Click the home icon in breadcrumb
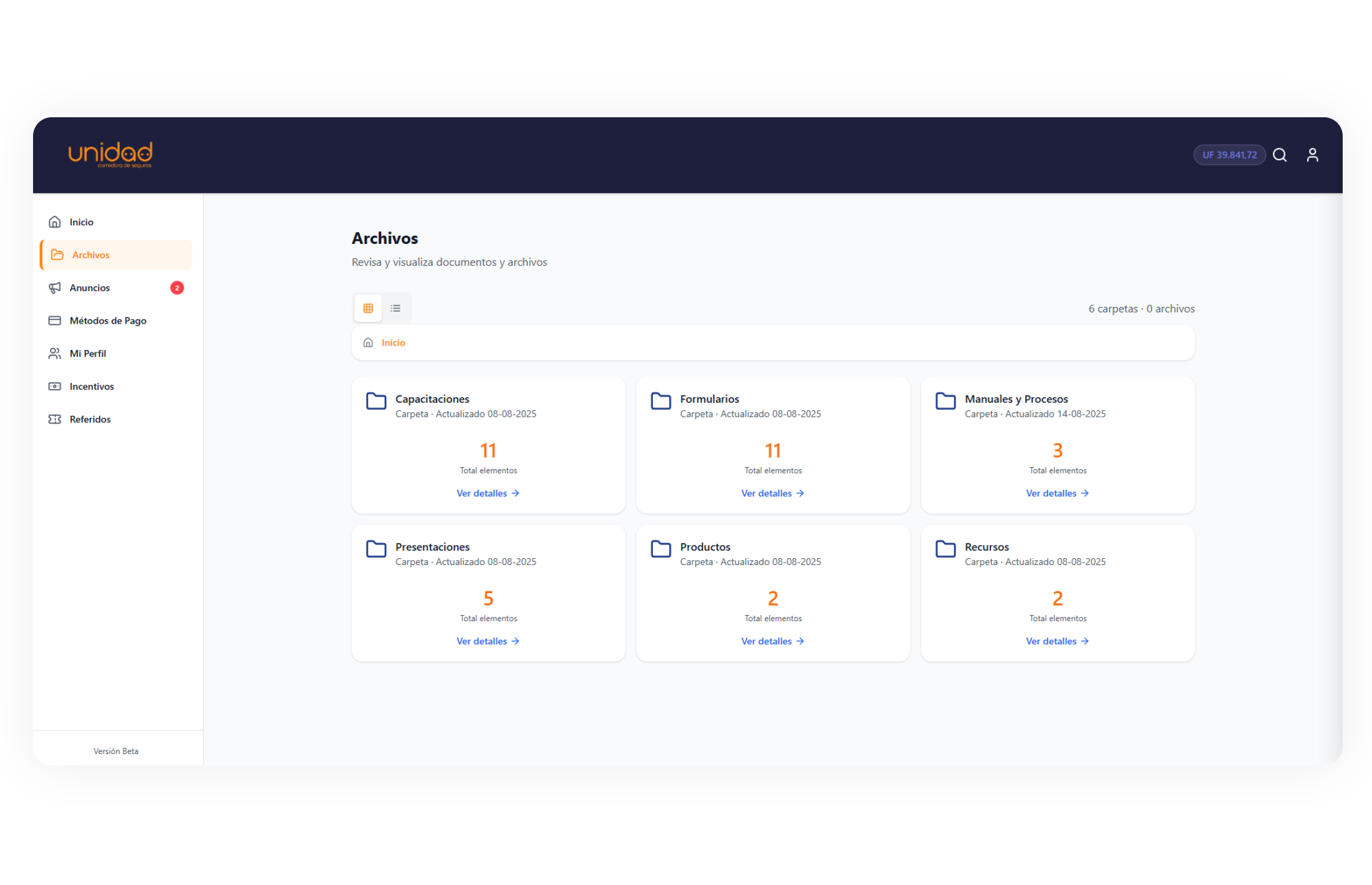 tap(368, 342)
